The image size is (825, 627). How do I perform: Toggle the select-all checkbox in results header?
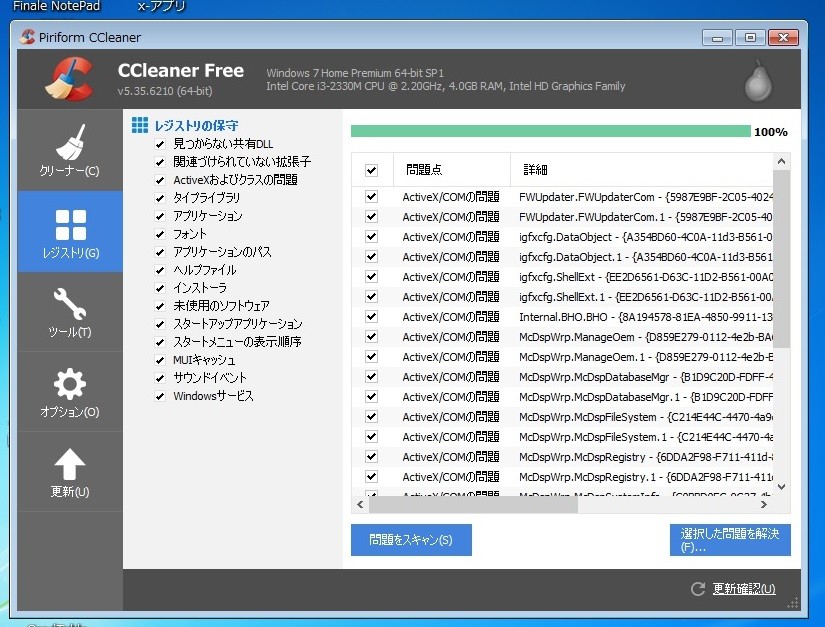371,170
